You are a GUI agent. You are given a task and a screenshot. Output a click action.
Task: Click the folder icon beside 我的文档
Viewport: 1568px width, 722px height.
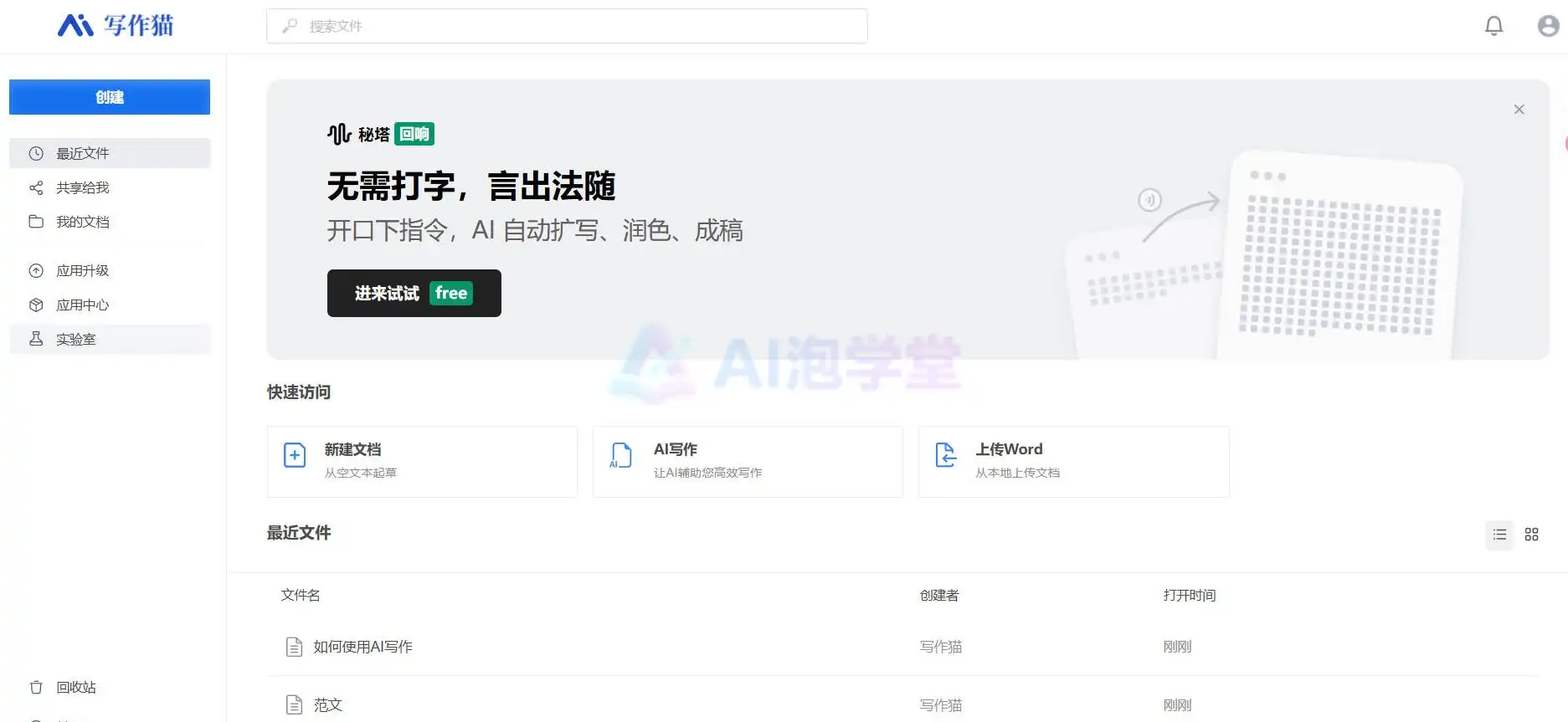coord(36,222)
